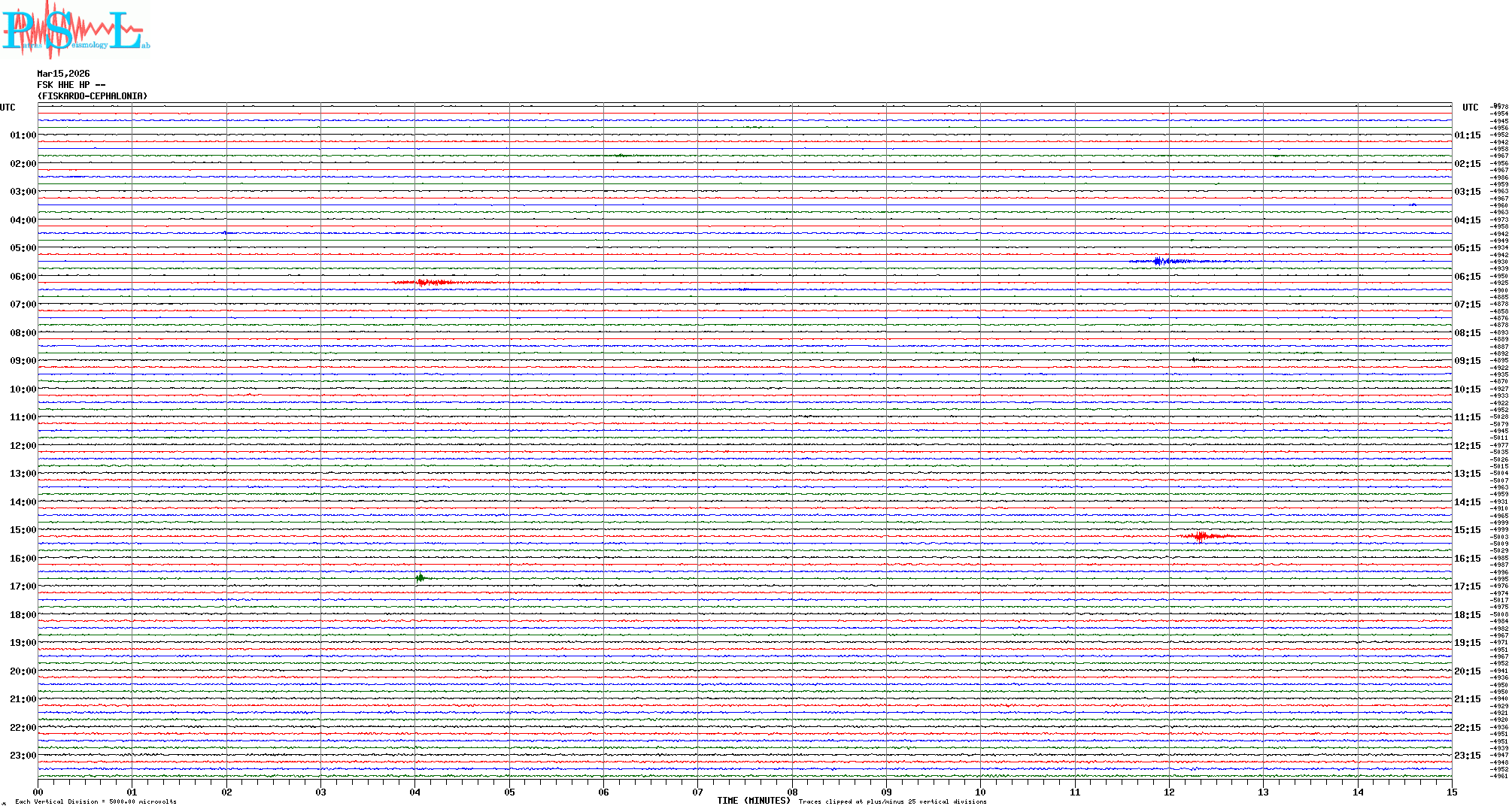This screenshot has height=812, width=1512.
Task: Click the 12:00 hour label on left
Action: (x=23, y=446)
